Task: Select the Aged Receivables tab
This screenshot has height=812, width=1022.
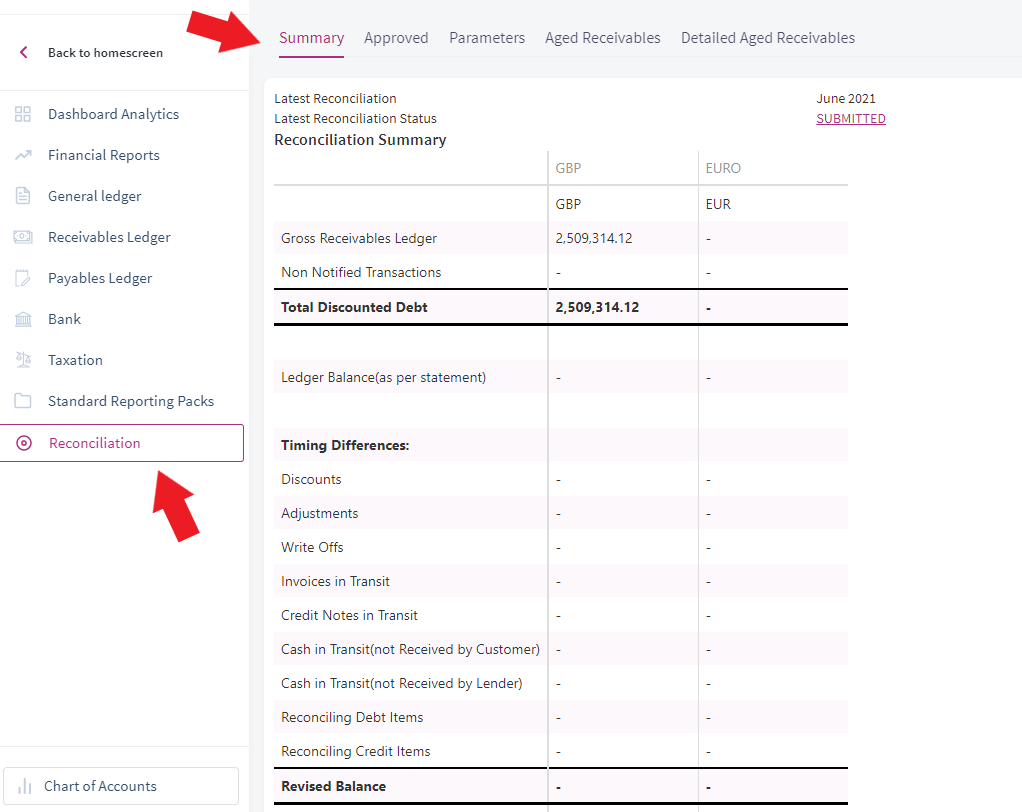Action: pos(603,38)
